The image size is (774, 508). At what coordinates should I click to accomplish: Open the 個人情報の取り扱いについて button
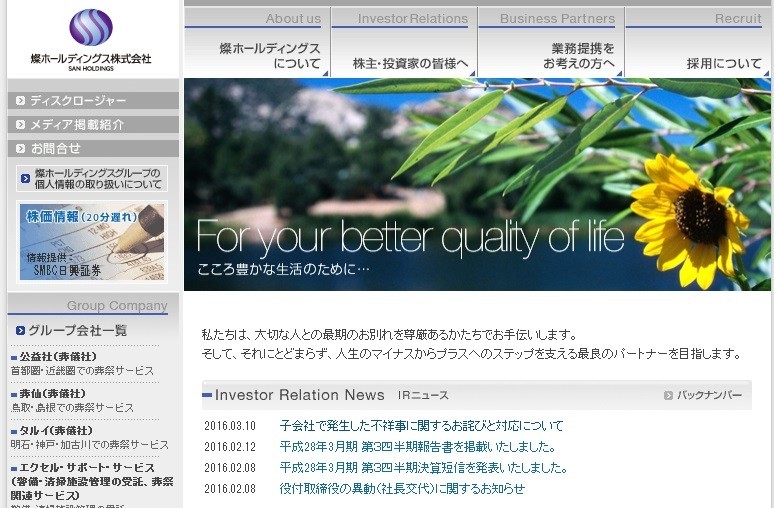click(x=92, y=178)
